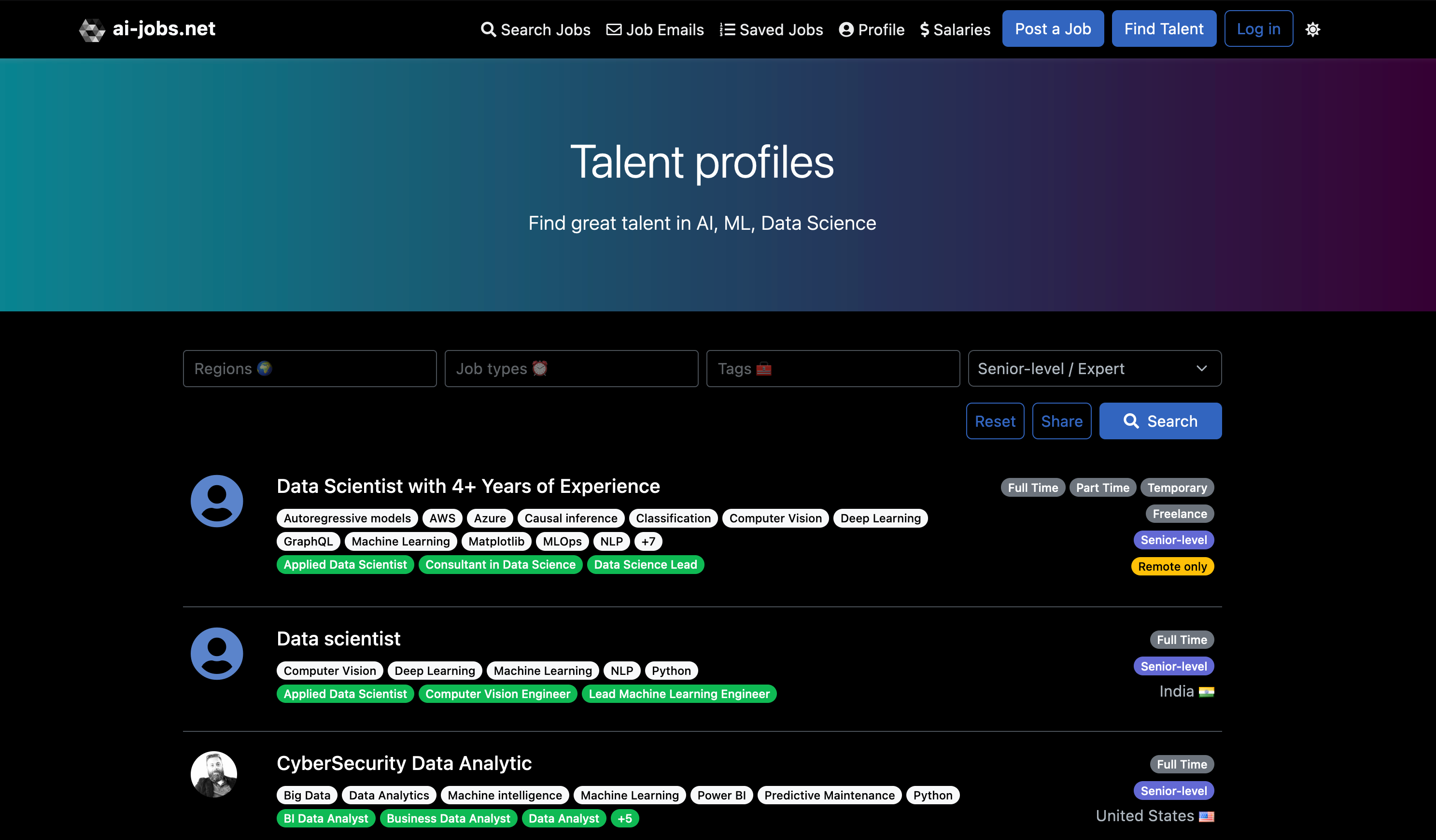Open the Salaries menu item
The image size is (1436, 840).
(955, 29)
